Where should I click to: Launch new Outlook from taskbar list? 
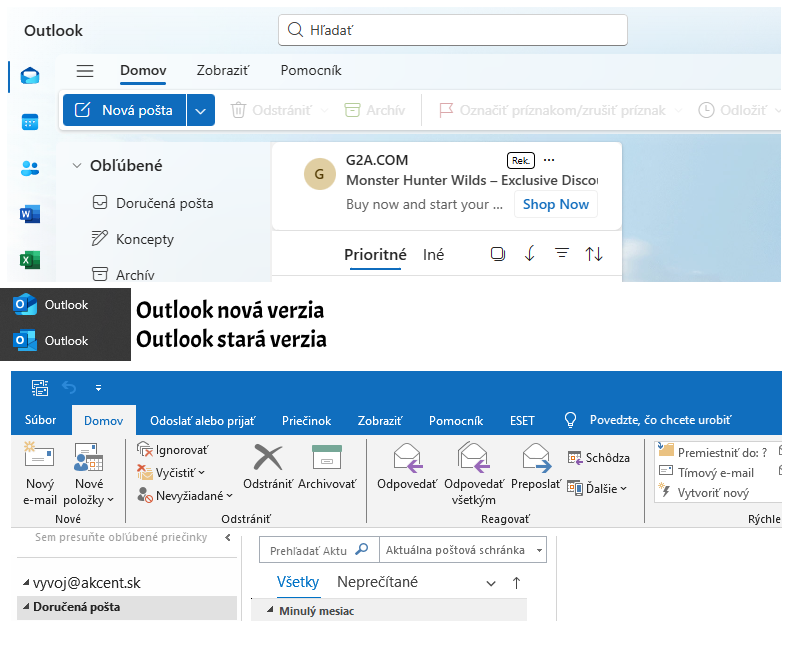coord(65,305)
